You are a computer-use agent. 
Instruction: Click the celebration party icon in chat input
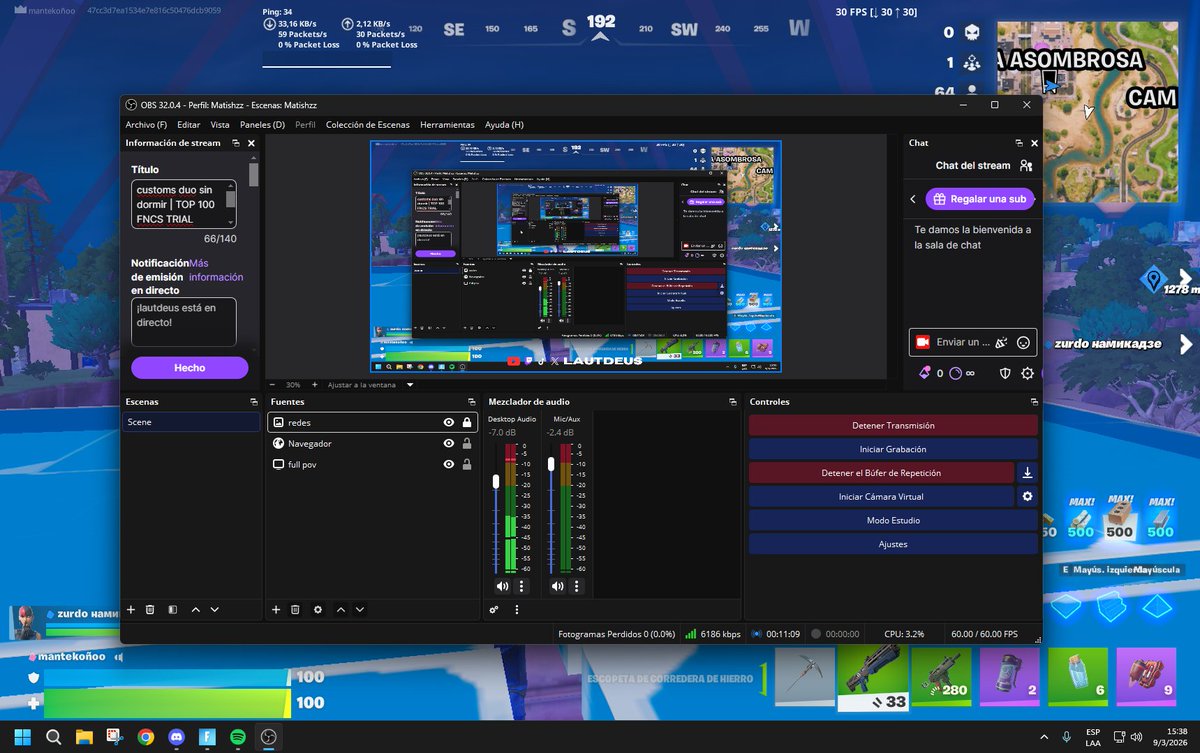tap(1001, 342)
